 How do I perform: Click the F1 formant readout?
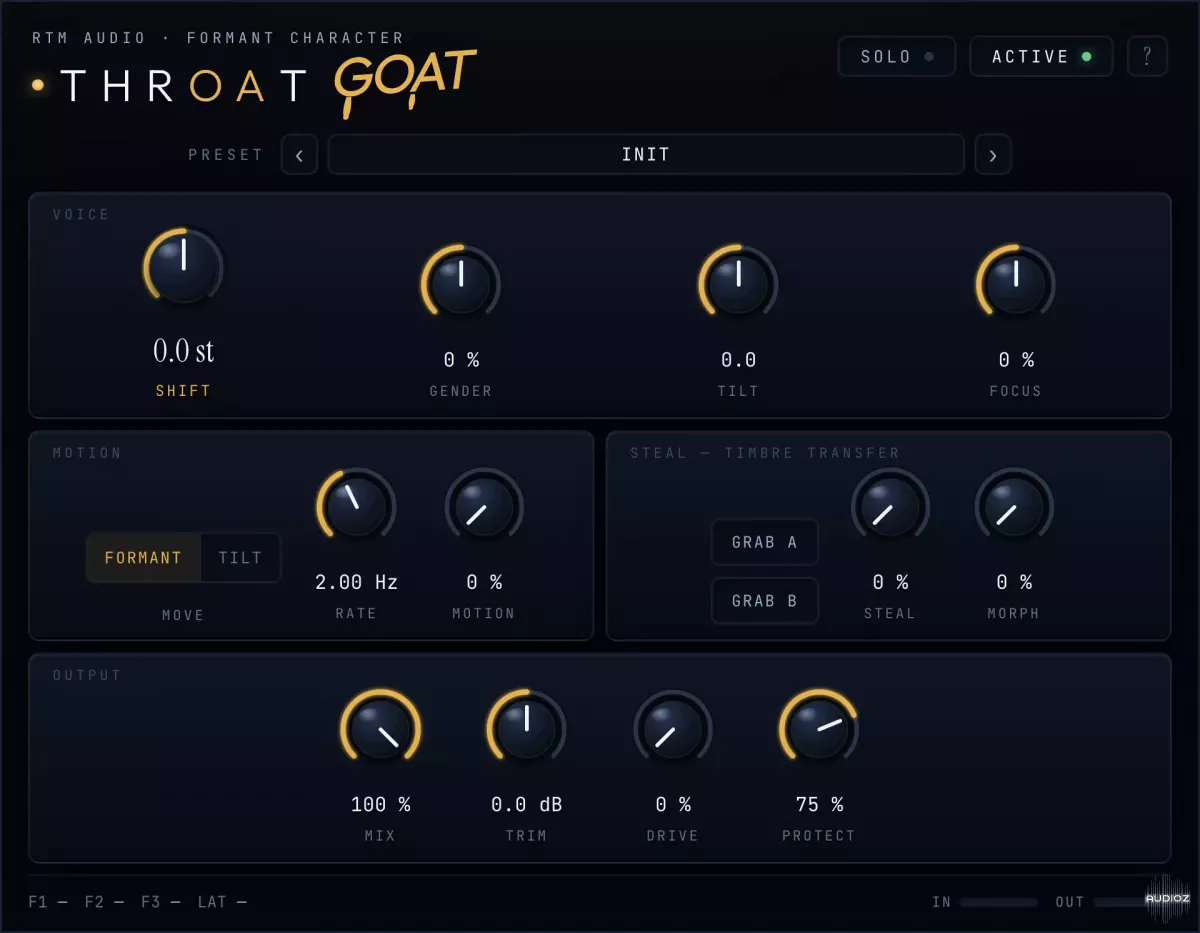[x=48, y=902]
